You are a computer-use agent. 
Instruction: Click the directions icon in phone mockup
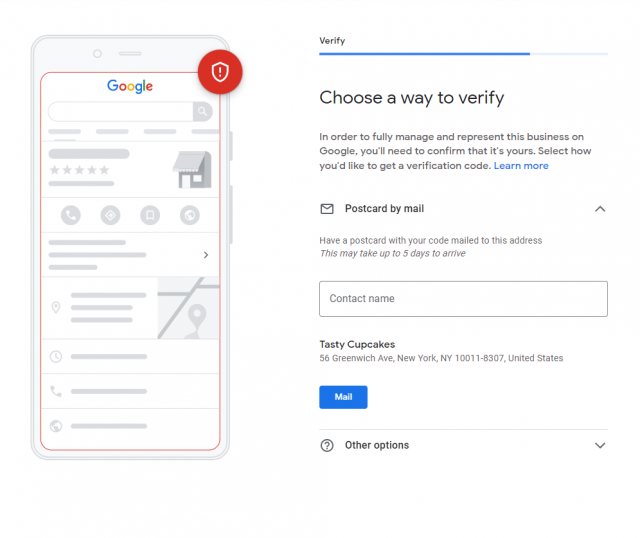[x=110, y=215]
